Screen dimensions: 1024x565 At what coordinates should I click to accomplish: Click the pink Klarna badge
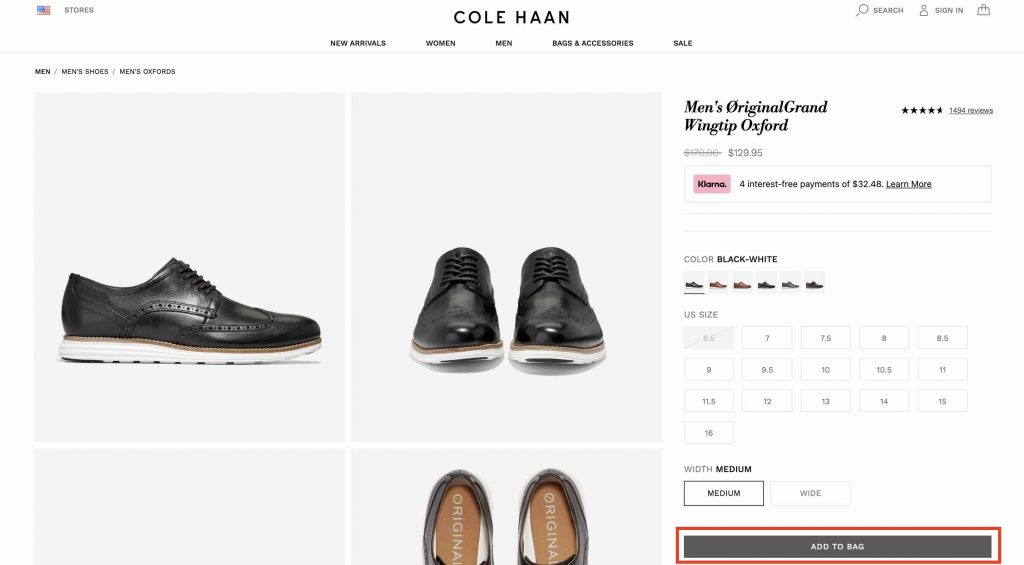click(x=712, y=184)
